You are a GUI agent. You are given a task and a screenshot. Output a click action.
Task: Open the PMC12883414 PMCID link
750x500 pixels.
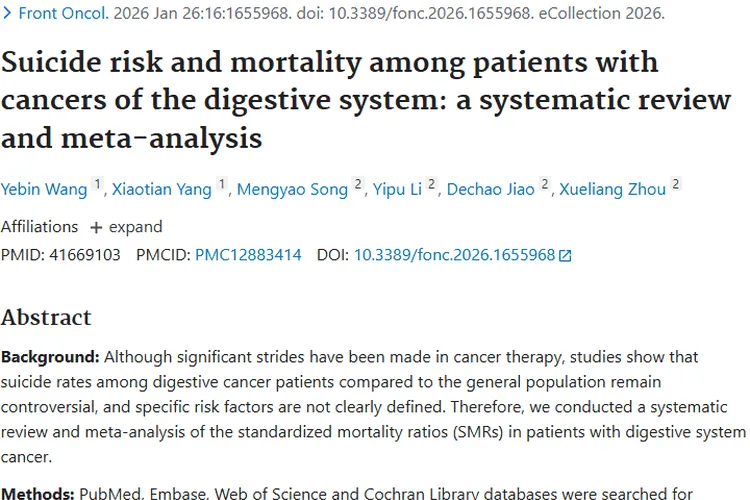coord(248,255)
